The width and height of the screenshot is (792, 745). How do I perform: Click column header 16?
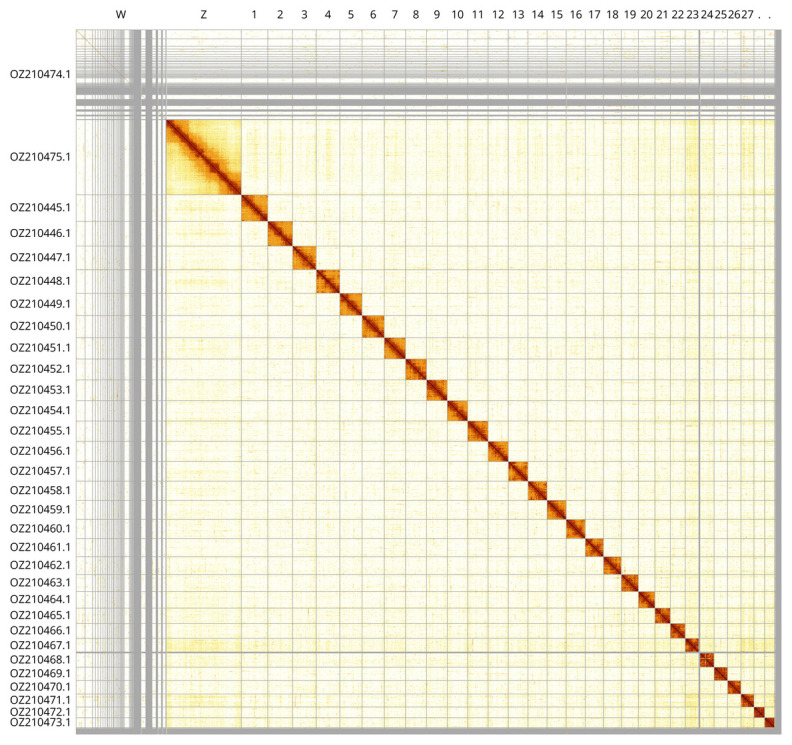click(x=576, y=15)
